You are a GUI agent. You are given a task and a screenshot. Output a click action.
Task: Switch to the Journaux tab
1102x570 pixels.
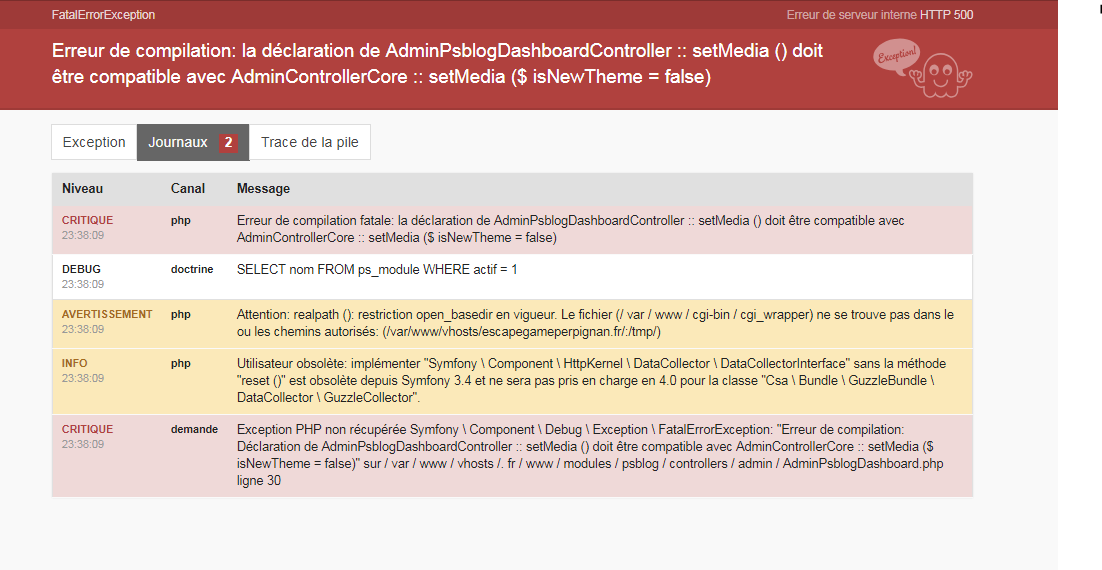(193, 142)
